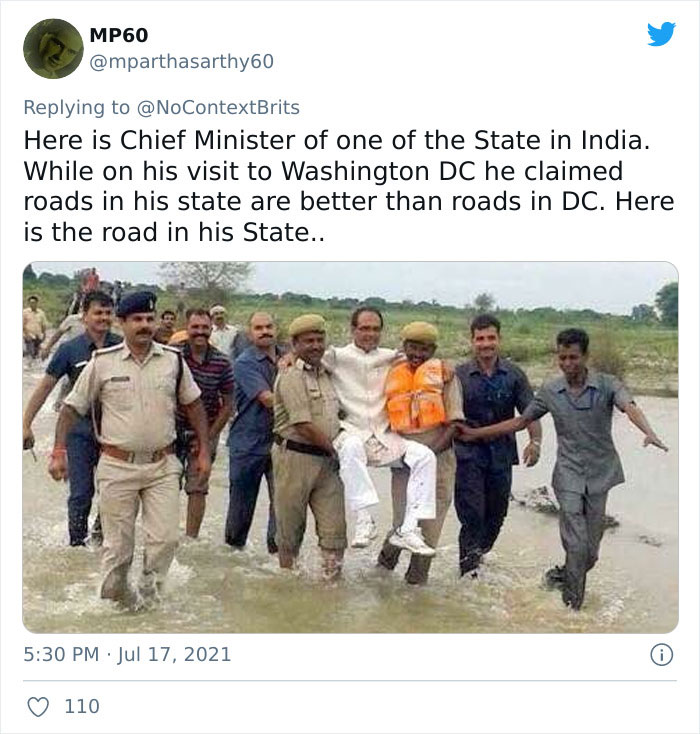Like the tweet with the heart icon
Viewport: 700px width, 734px height.
(x=37, y=706)
